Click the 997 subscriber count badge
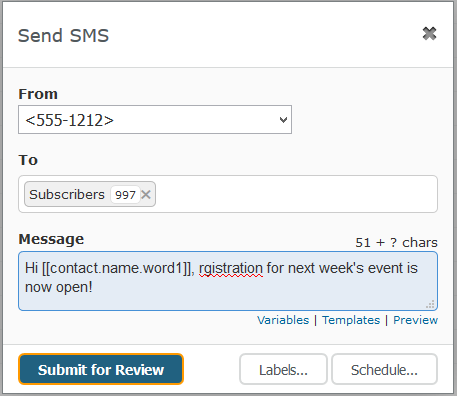 125,195
